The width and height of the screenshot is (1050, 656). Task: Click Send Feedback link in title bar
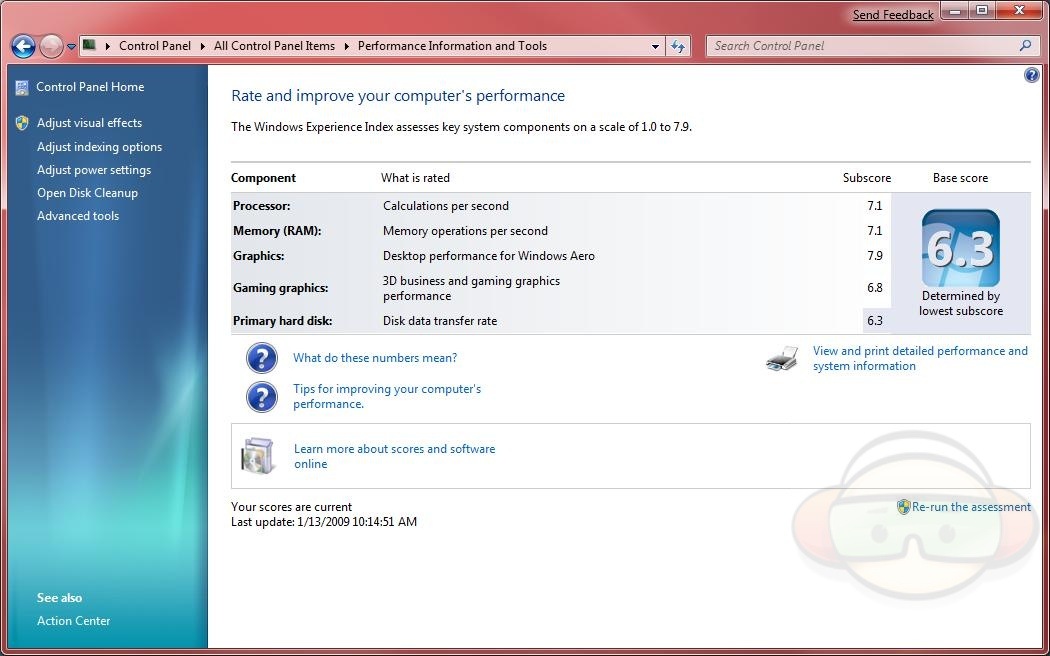[893, 15]
